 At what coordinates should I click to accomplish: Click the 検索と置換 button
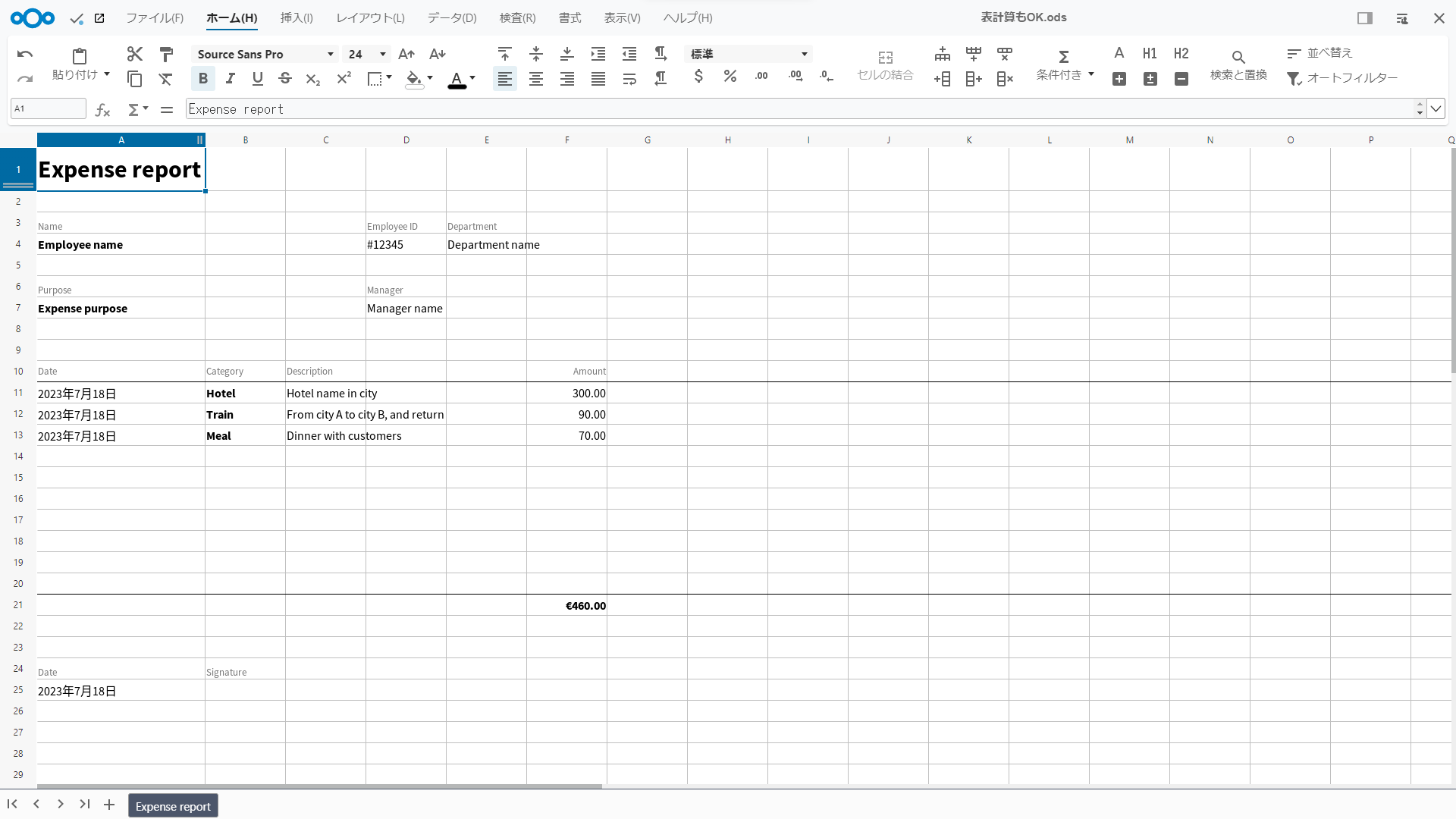pyautogui.click(x=1238, y=64)
